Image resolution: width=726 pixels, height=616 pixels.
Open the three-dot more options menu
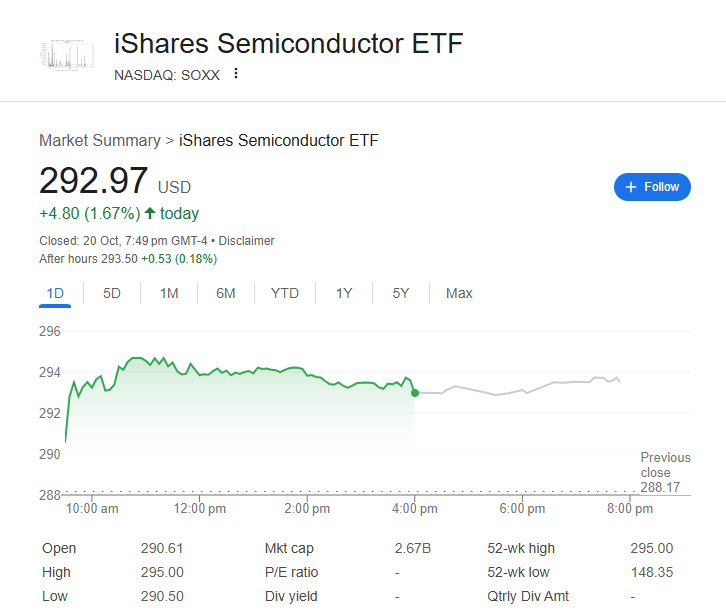click(236, 74)
